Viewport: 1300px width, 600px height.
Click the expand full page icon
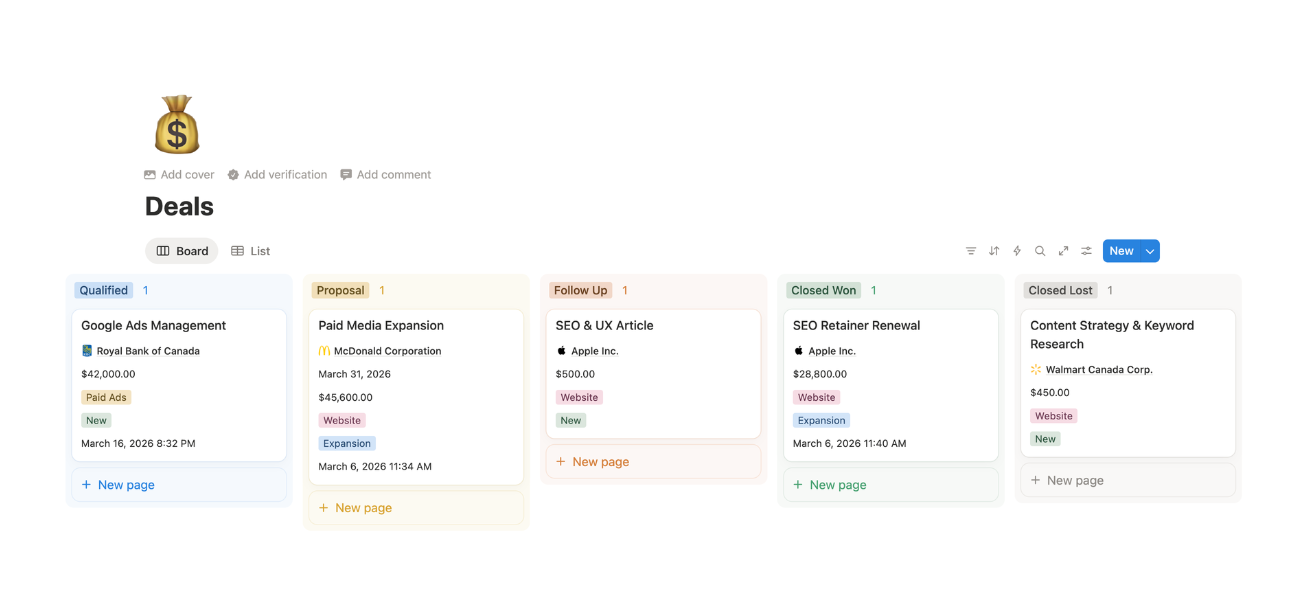[1063, 251]
